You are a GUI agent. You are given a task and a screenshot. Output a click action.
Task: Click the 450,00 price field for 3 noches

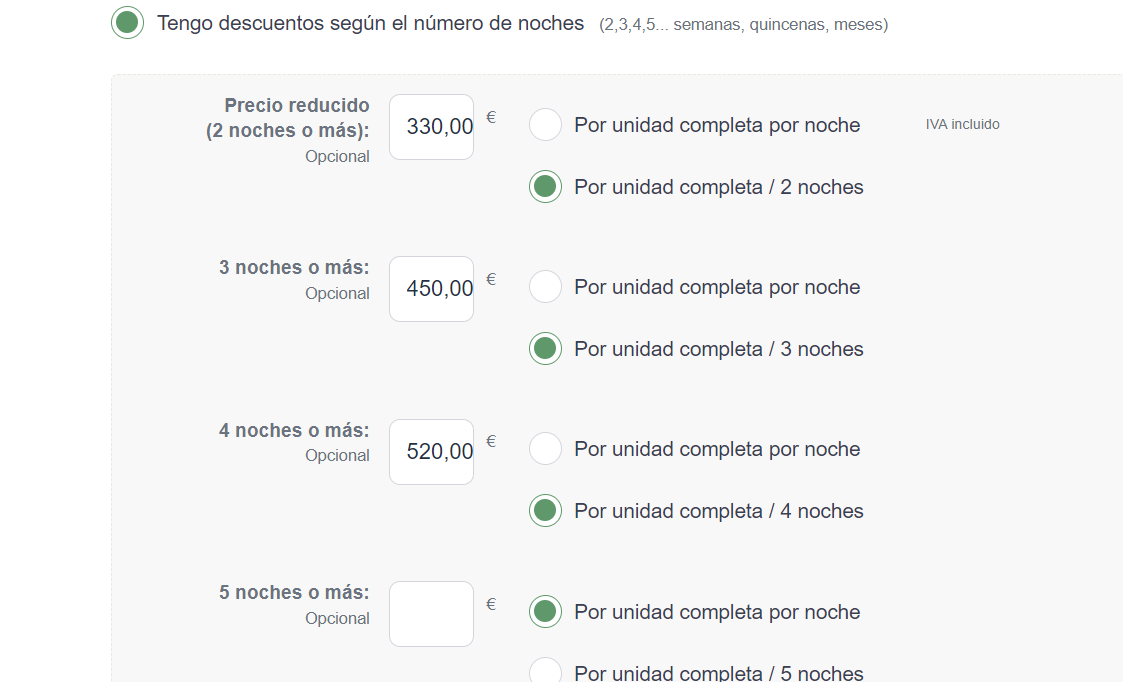(x=431, y=289)
